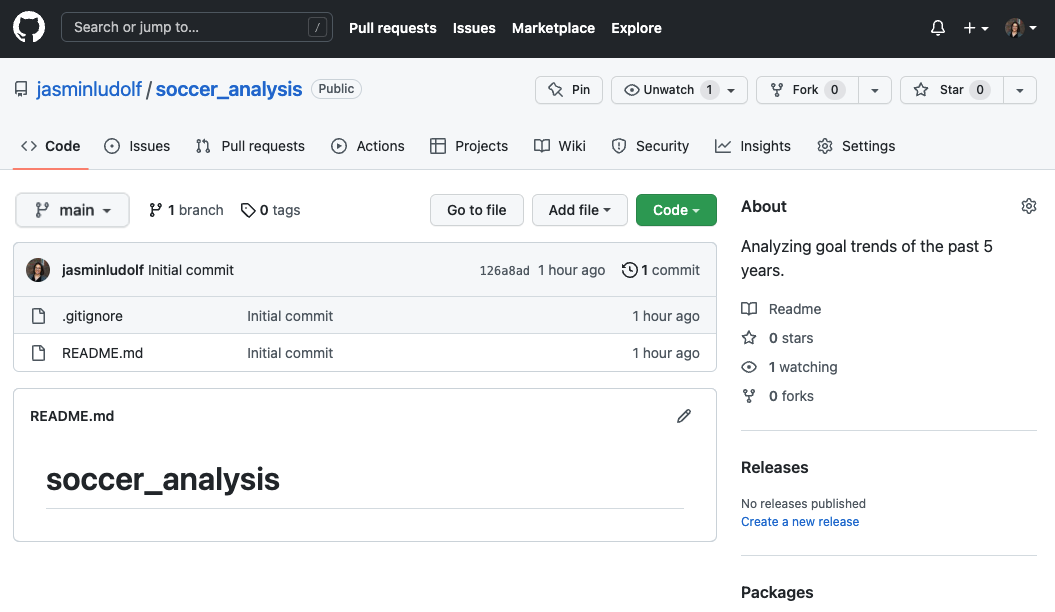
Task: Click the Search or jump to field
Action: point(195,28)
